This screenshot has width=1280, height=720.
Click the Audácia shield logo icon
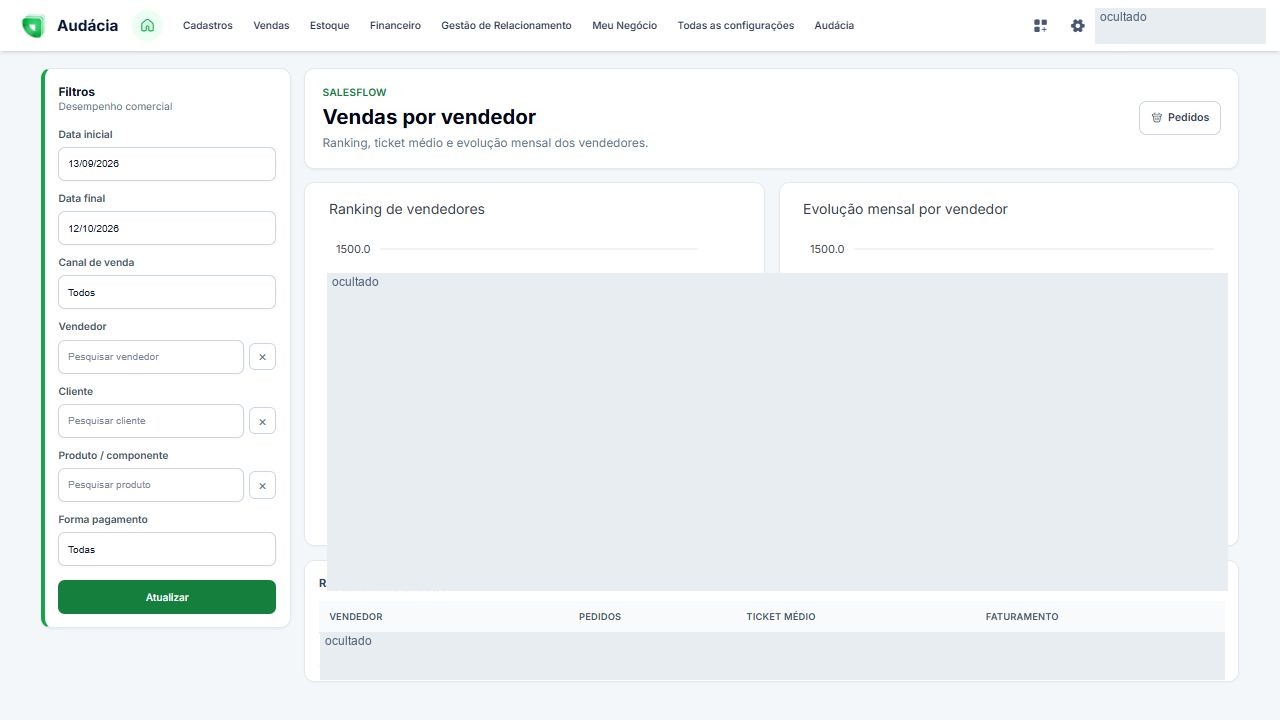coord(33,26)
